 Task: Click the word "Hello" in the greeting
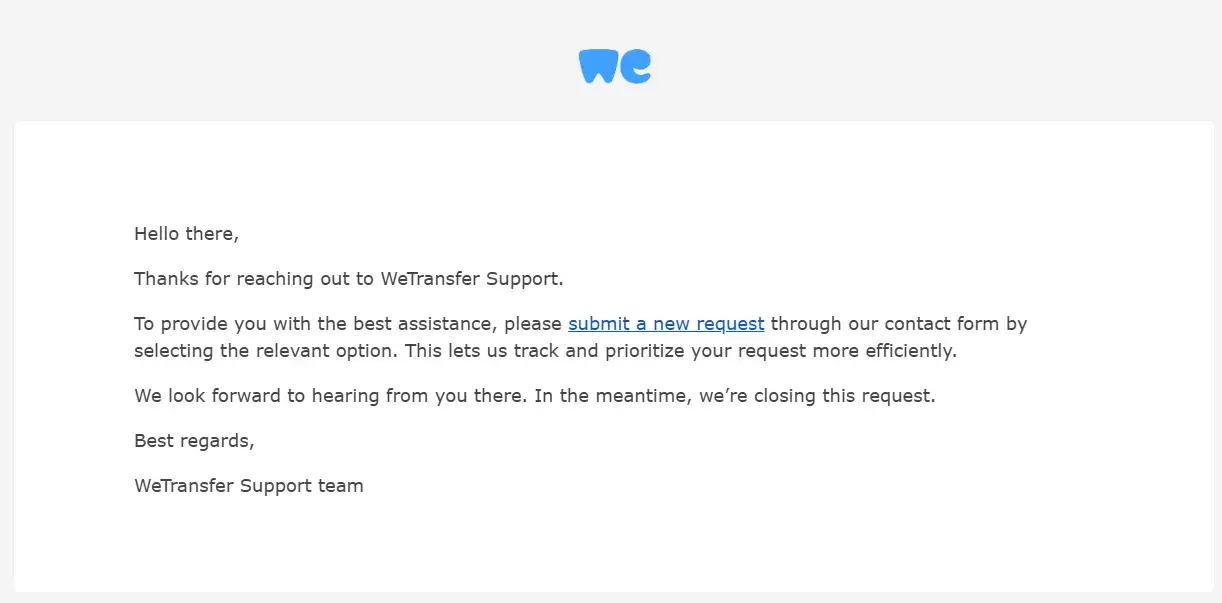tap(156, 234)
